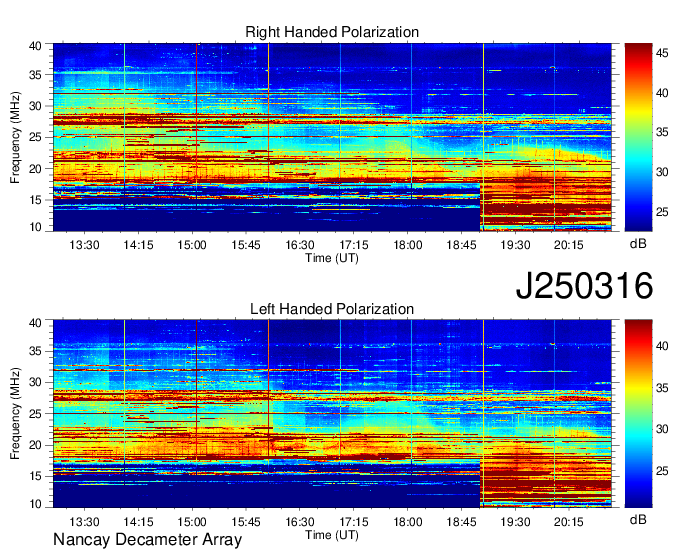The image size is (680, 552).
Task: Click 20 MHz frequency tick of Left Handed plot
Action: [35, 445]
